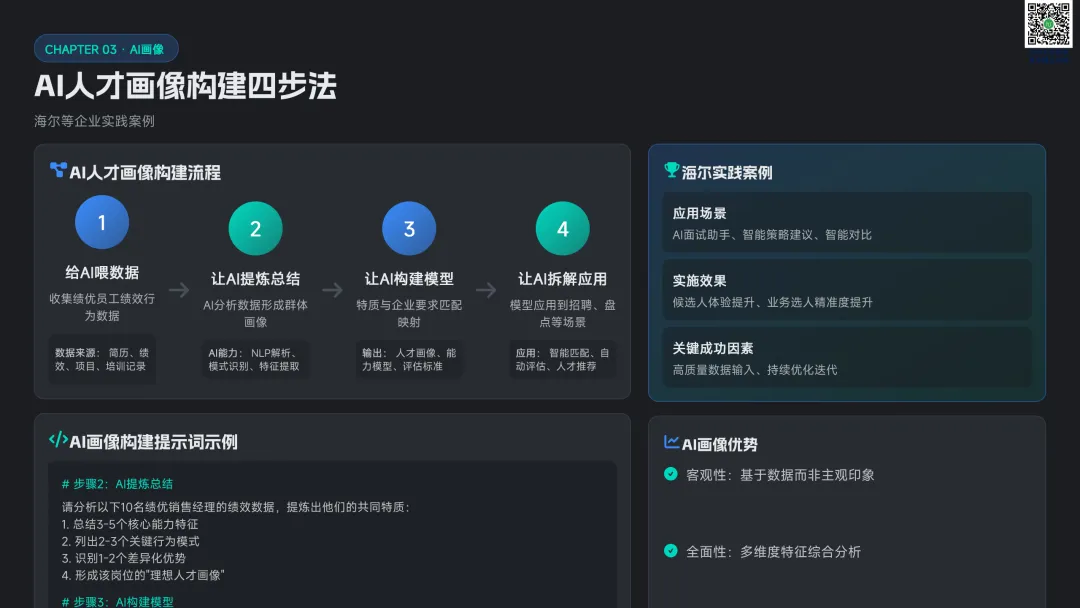Click the 给AI喂数据 step title
The image size is (1080, 608).
102,273
